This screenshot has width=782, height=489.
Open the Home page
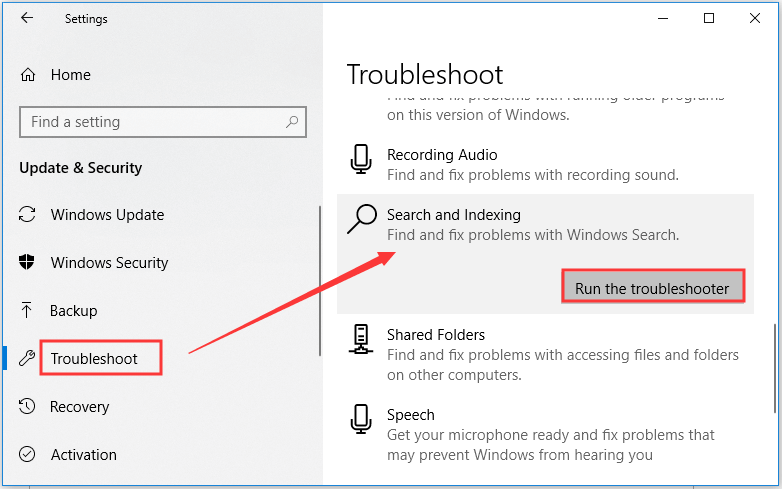point(70,75)
